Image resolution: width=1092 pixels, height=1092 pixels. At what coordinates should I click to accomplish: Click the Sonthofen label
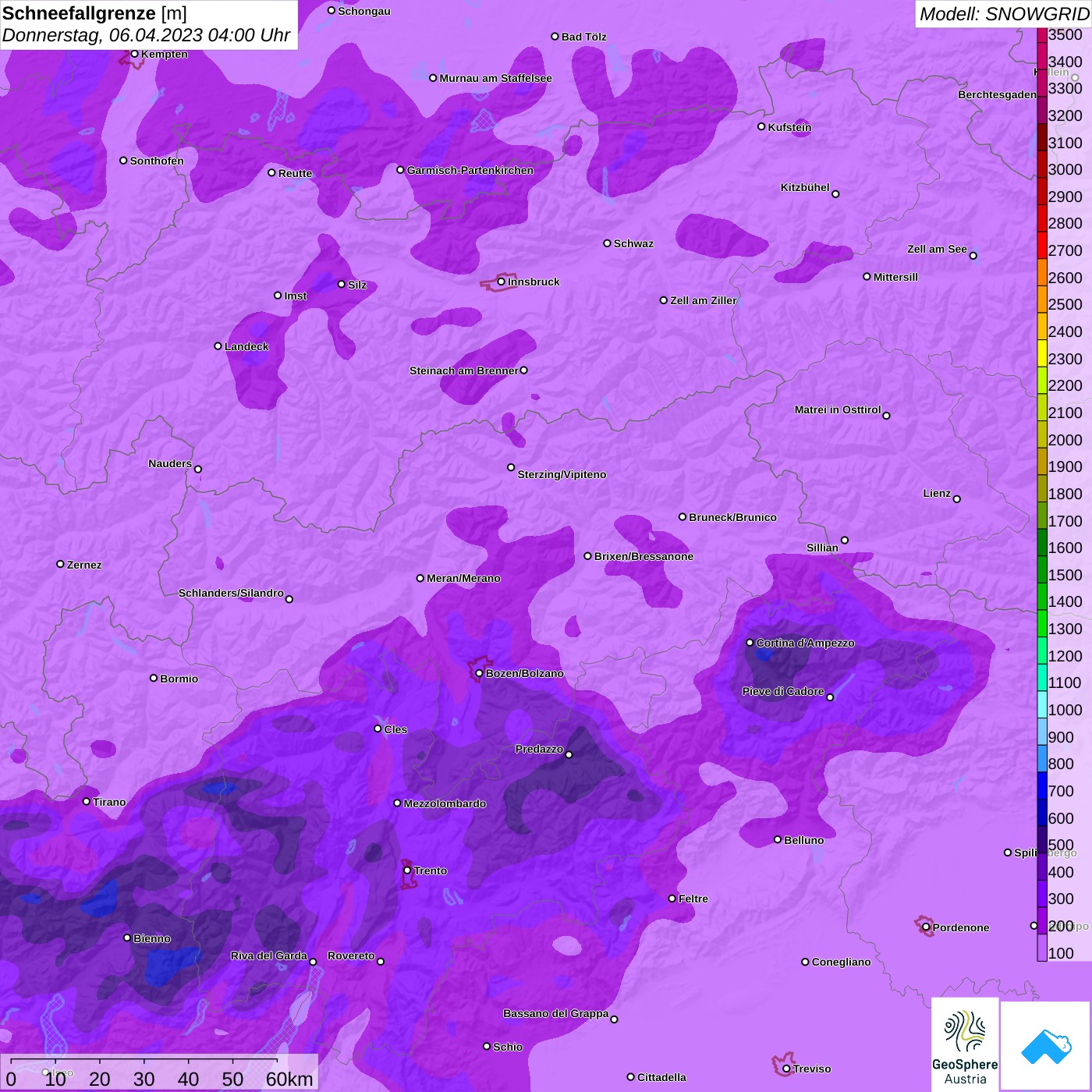[157, 161]
